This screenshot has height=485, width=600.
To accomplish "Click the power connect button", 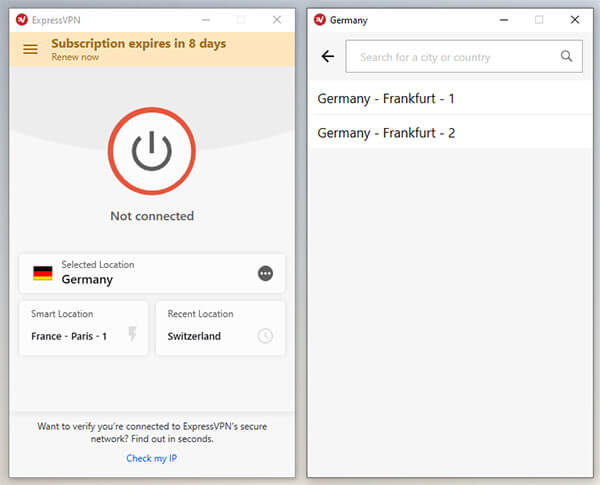I will (152, 151).
